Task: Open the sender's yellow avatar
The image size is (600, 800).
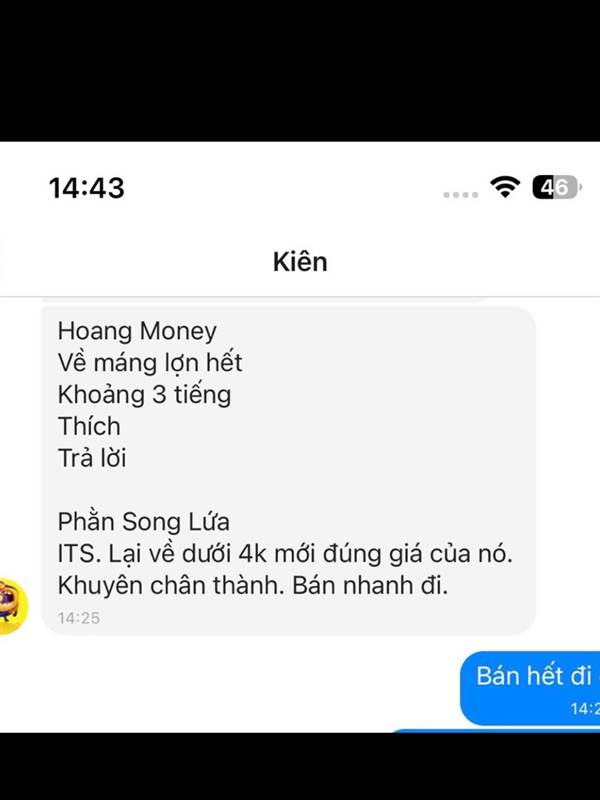Action: pyautogui.click(x=12, y=607)
